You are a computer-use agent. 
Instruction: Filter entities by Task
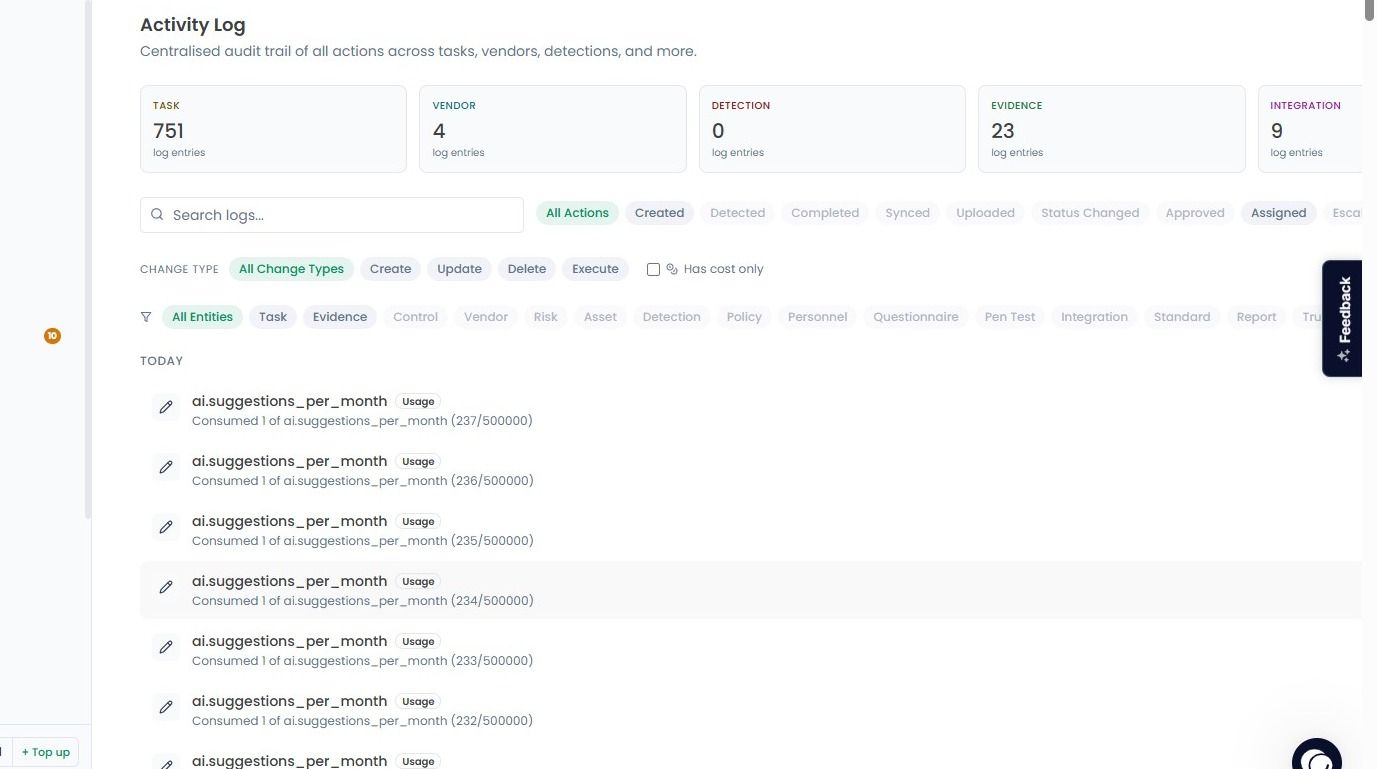pyautogui.click(x=272, y=317)
